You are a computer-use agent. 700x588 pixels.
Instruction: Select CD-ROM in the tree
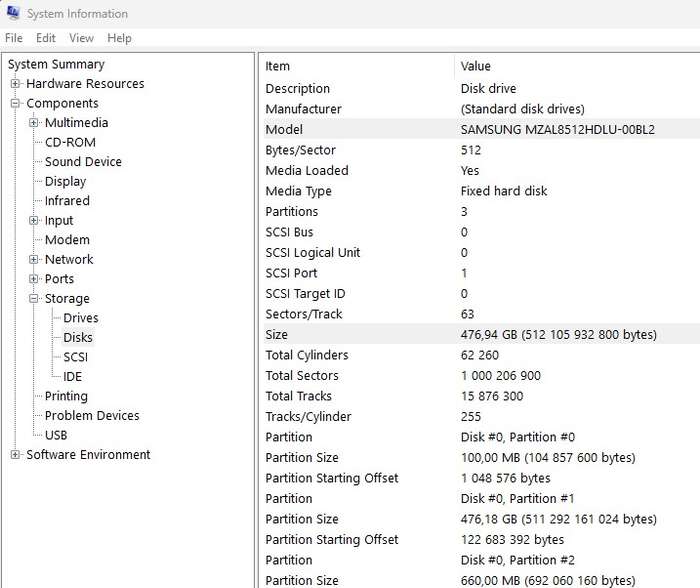coord(70,142)
